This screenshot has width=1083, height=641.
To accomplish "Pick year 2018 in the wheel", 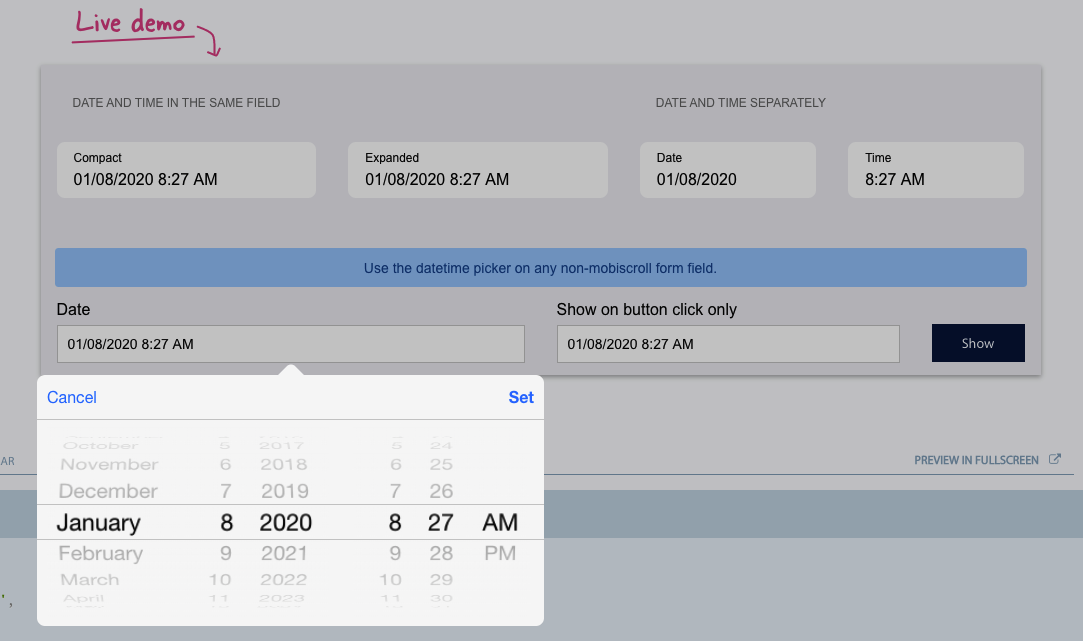I will (284, 464).
